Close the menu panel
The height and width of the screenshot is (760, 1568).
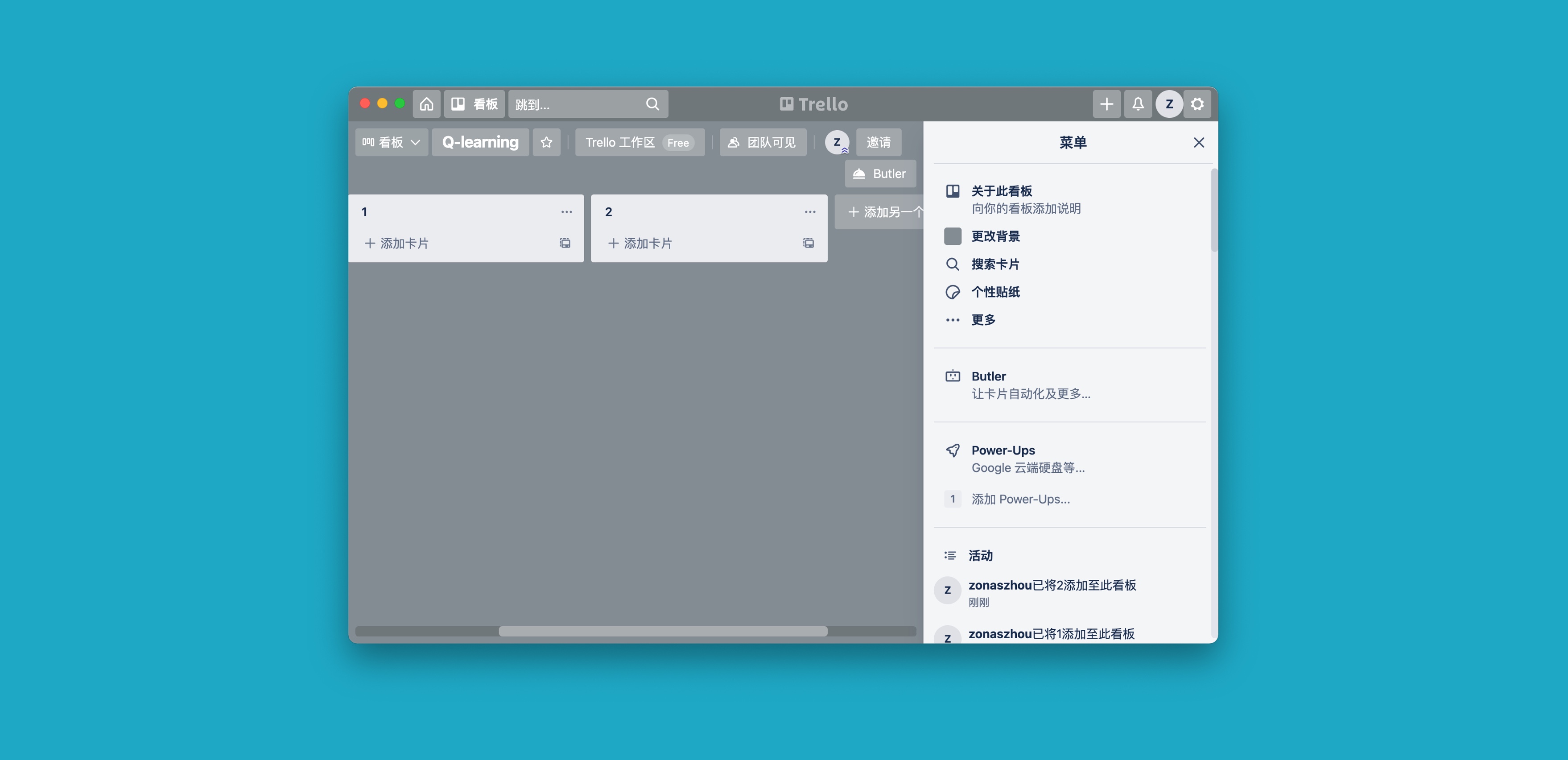pos(1199,143)
